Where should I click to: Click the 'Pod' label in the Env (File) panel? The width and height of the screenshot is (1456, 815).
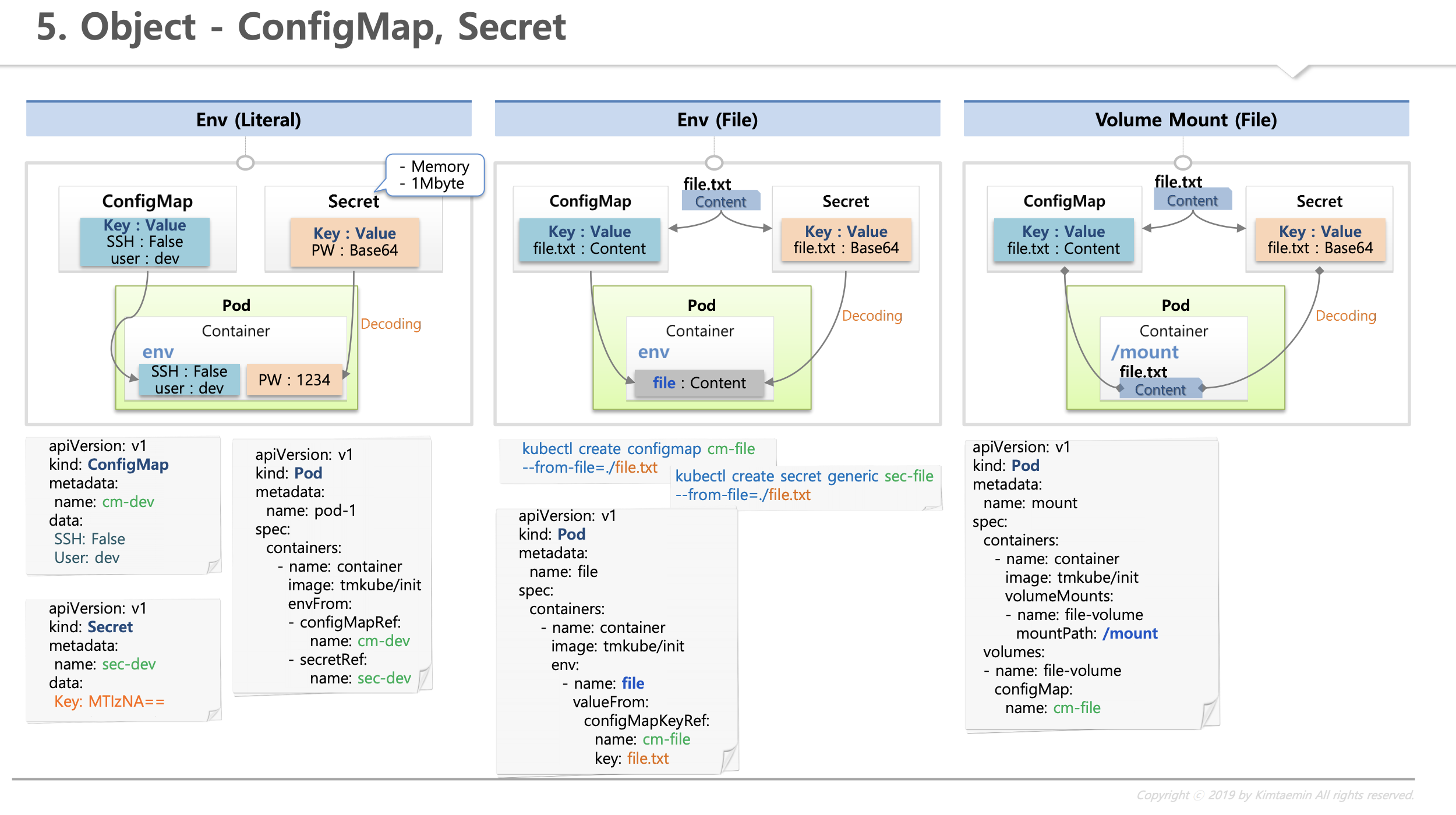(702, 305)
